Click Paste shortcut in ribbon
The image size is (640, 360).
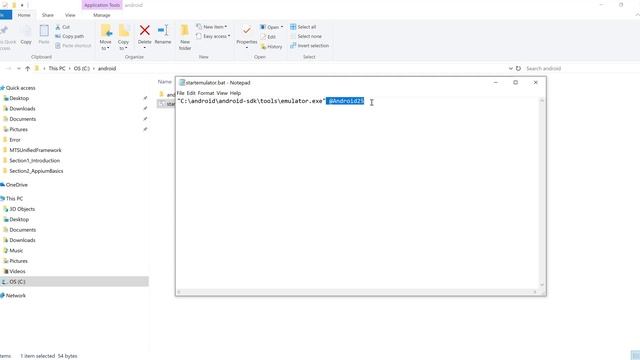pos(73,46)
